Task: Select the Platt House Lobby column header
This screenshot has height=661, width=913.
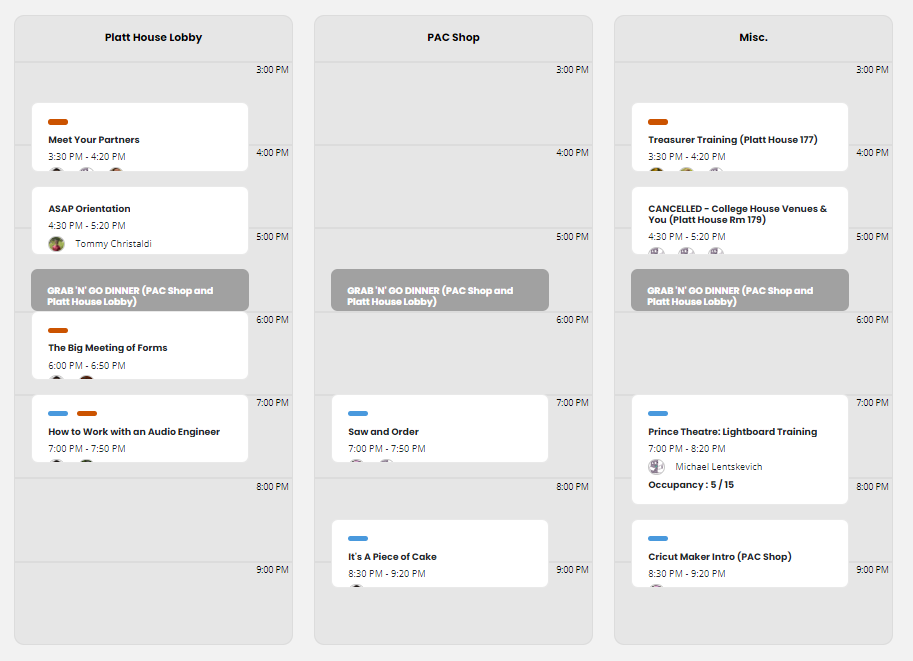Action: tap(153, 37)
